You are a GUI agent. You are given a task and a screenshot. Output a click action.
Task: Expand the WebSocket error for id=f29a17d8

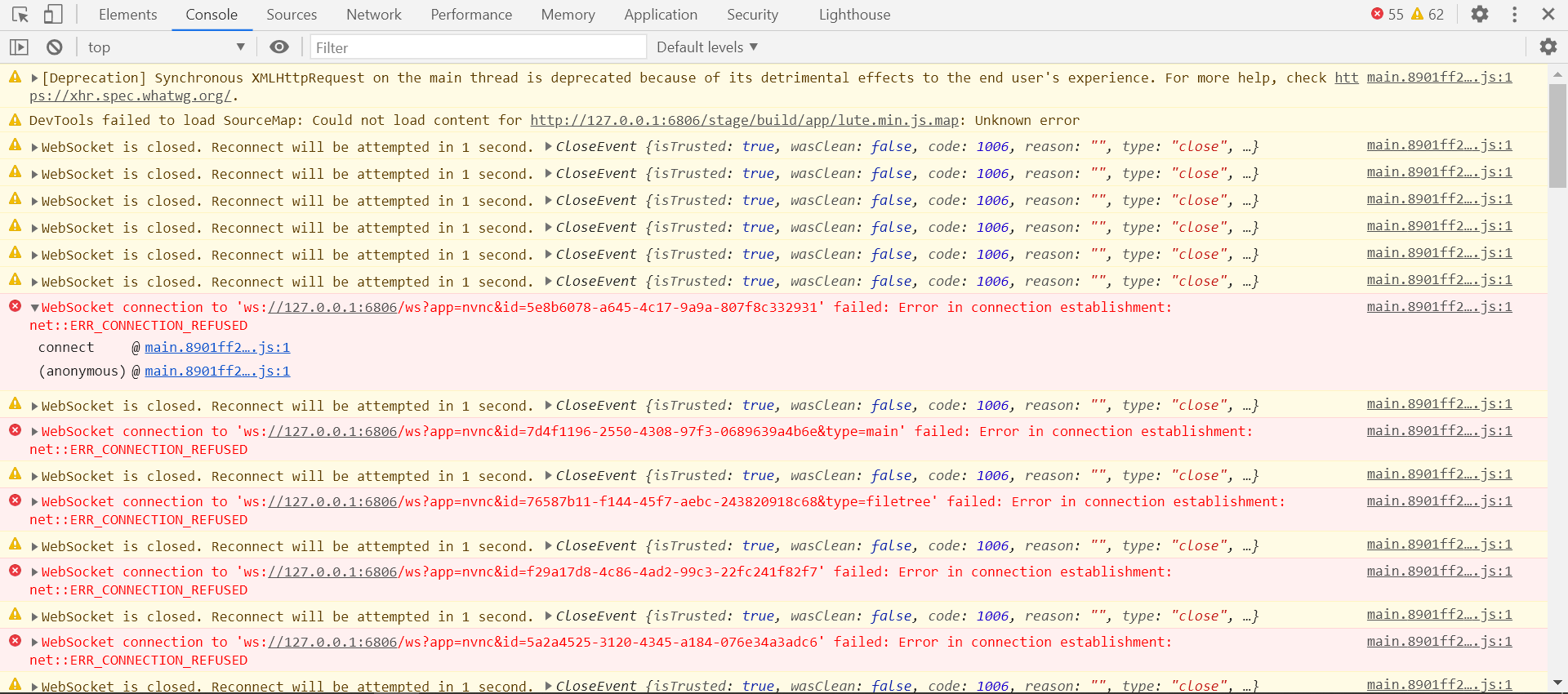pyautogui.click(x=34, y=572)
